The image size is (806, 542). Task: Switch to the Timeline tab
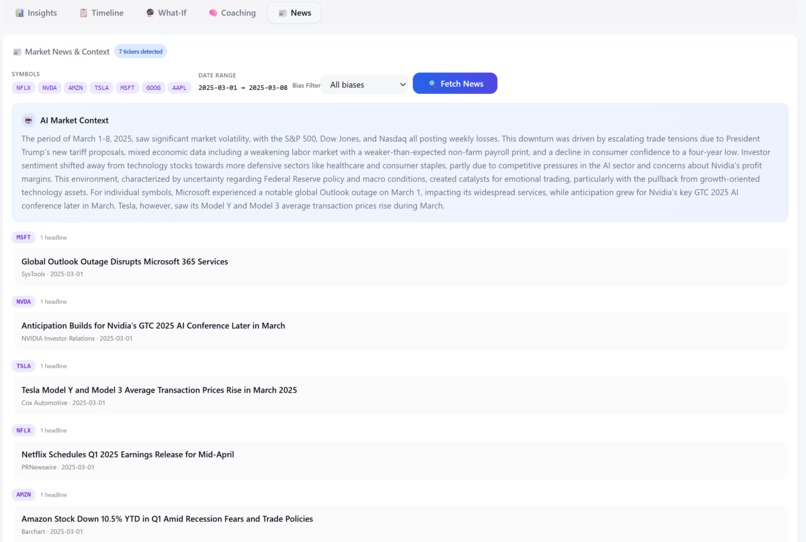click(101, 13)
